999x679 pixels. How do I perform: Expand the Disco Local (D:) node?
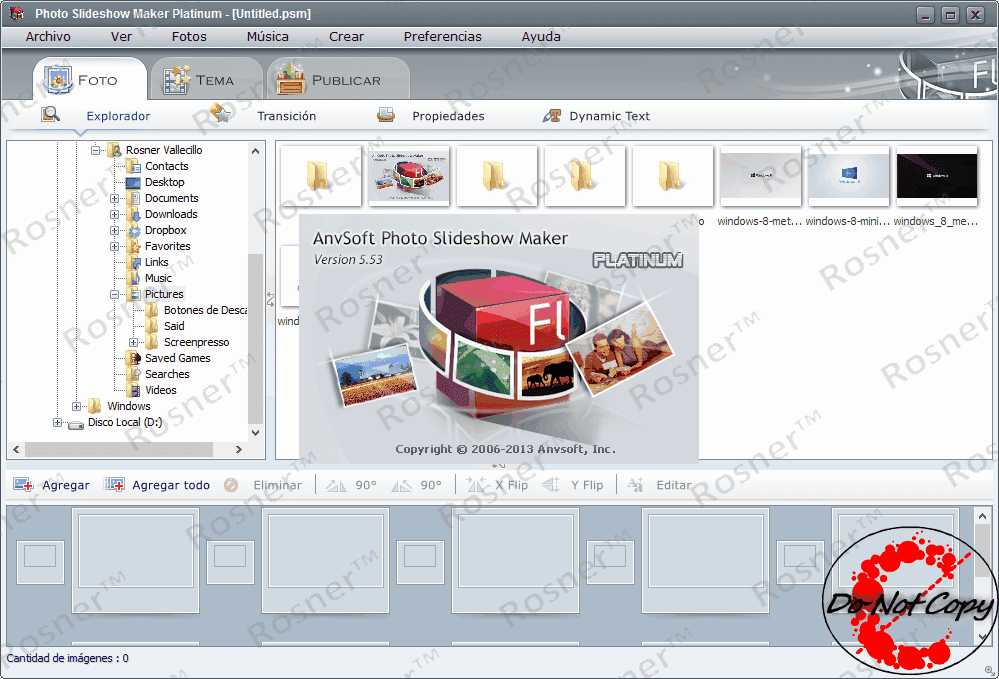pos(57,422)
